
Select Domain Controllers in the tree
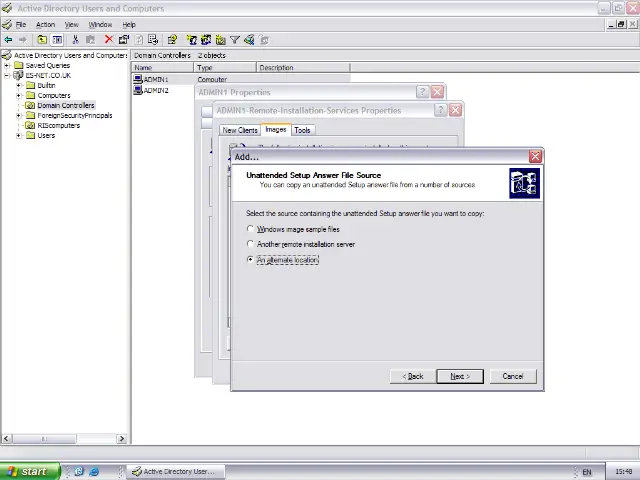pos(66,105)
